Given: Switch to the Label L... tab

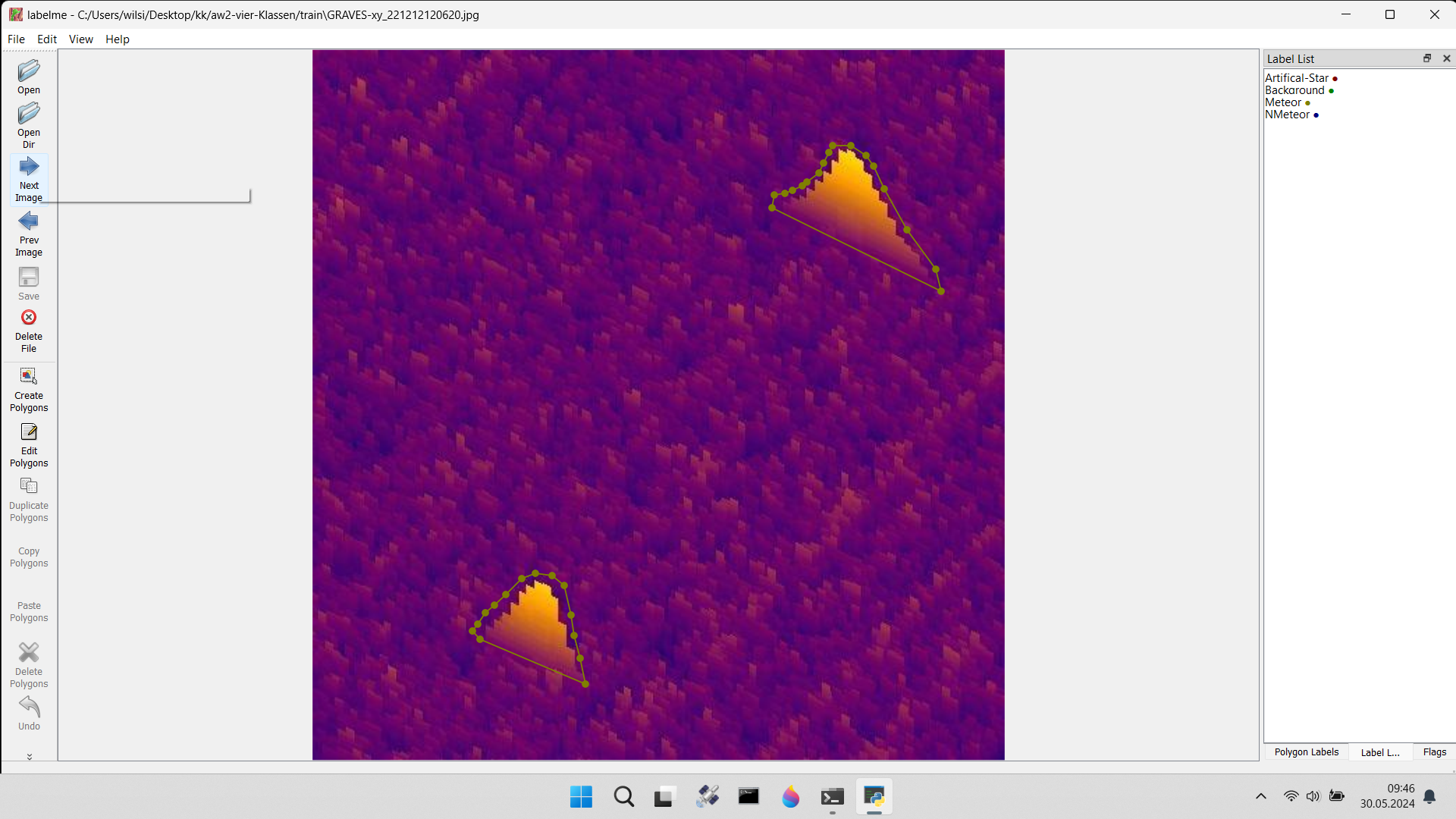Looking at the screenshot, I should pyautogui.click(x=1380, y=752).
